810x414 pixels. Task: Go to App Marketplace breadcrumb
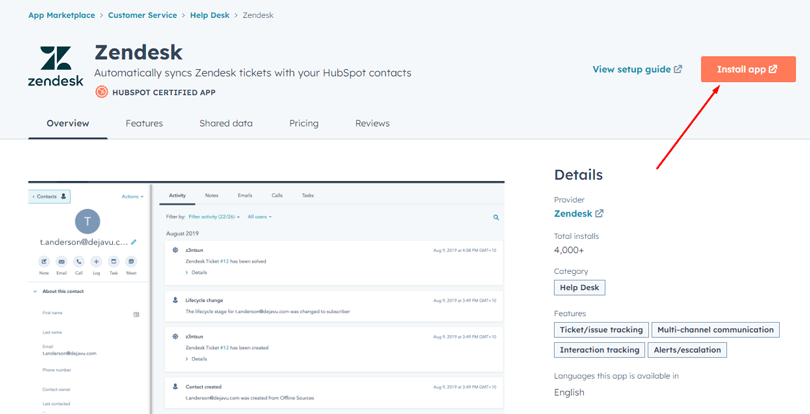coord(61,15)
